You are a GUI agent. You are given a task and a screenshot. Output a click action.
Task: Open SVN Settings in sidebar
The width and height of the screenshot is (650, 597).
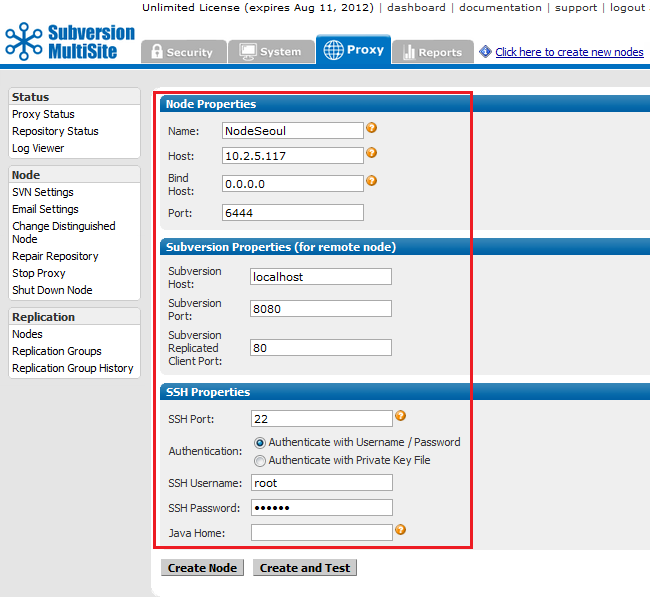[x=43, y=192]
